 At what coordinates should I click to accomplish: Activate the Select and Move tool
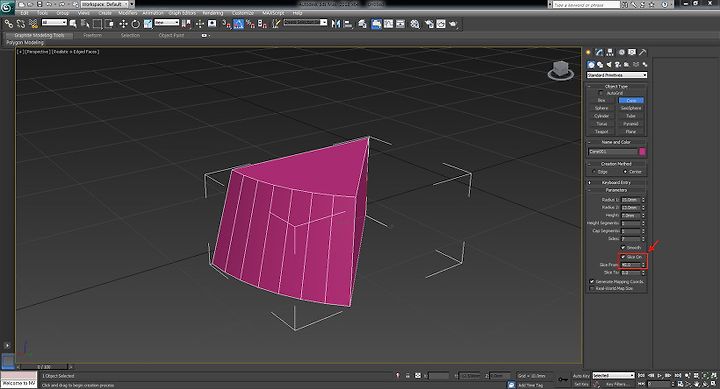coord(123,24)
